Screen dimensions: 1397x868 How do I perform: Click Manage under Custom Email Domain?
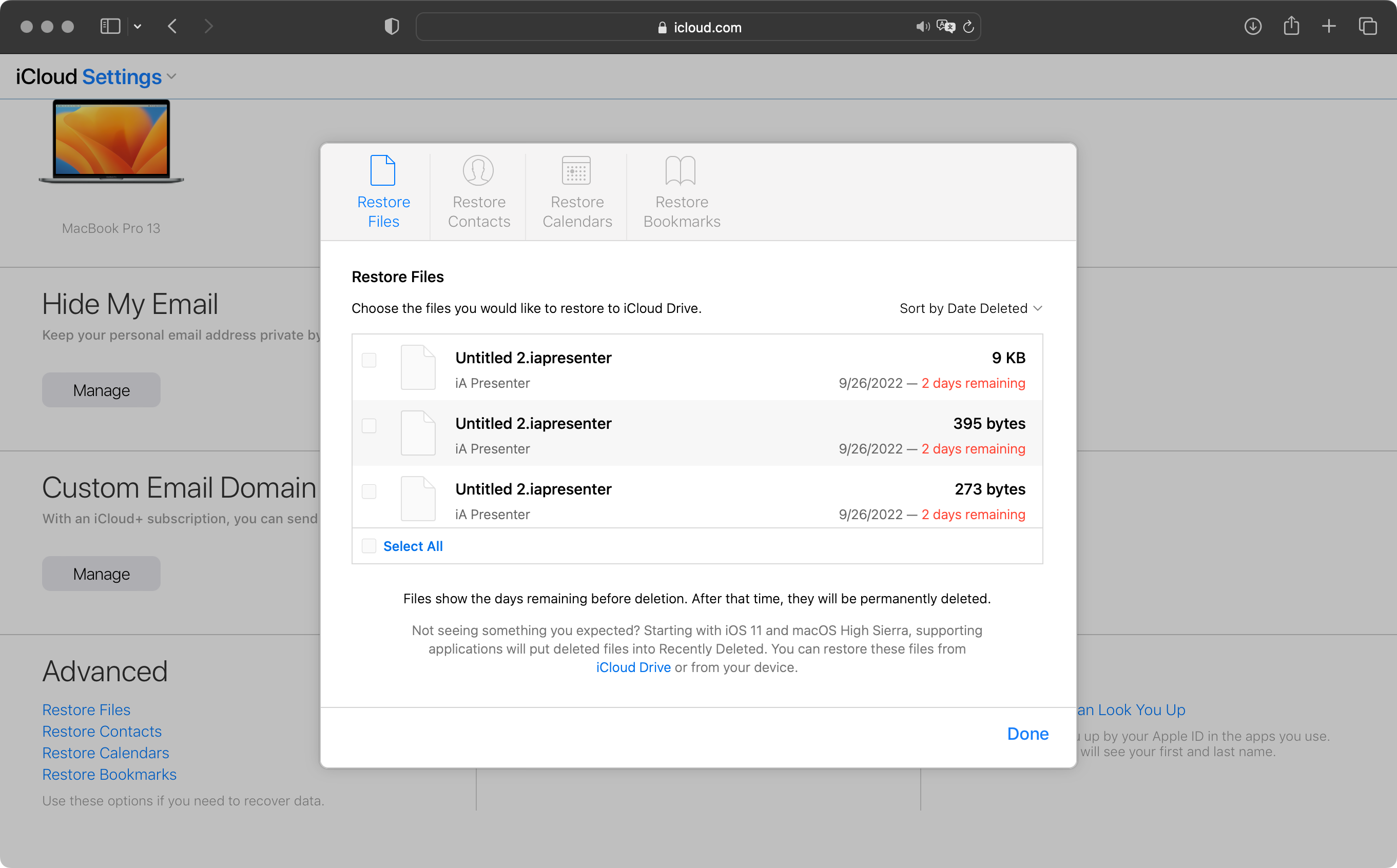[101, 574]
